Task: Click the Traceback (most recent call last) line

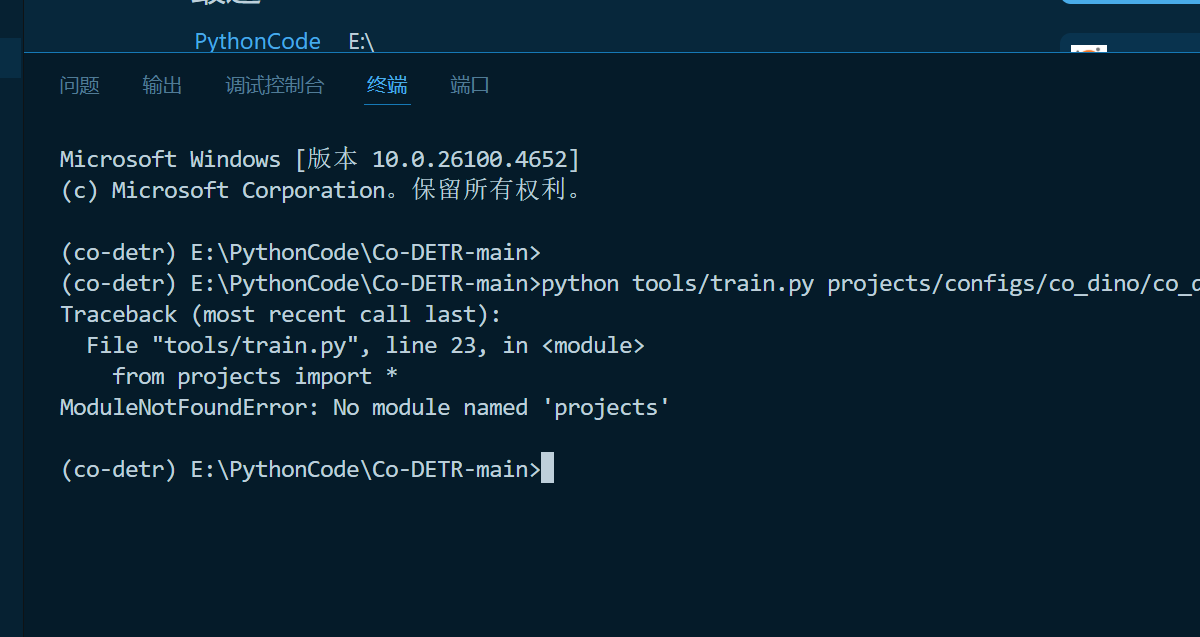Action: (280, 314)
